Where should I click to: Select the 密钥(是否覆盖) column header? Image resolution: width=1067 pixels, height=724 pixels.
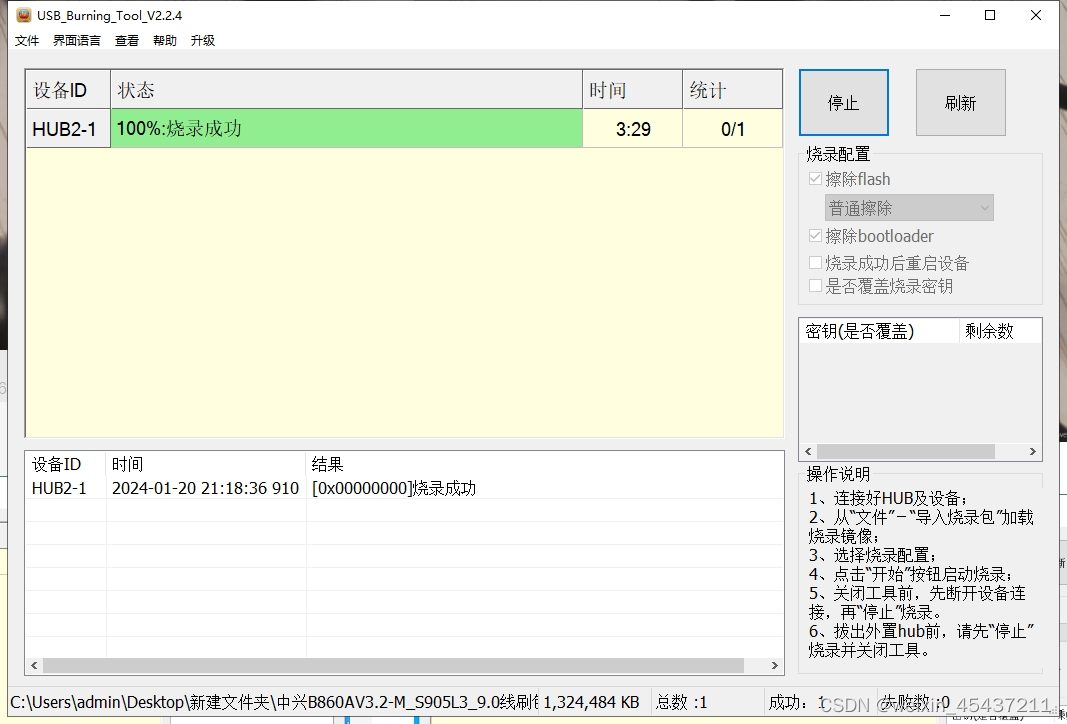(879, 331)
